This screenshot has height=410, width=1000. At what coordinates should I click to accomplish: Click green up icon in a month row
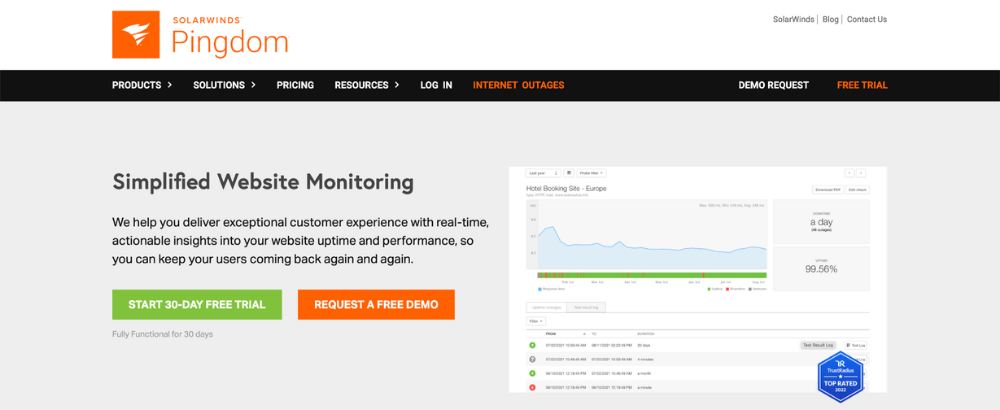(533, 373)
